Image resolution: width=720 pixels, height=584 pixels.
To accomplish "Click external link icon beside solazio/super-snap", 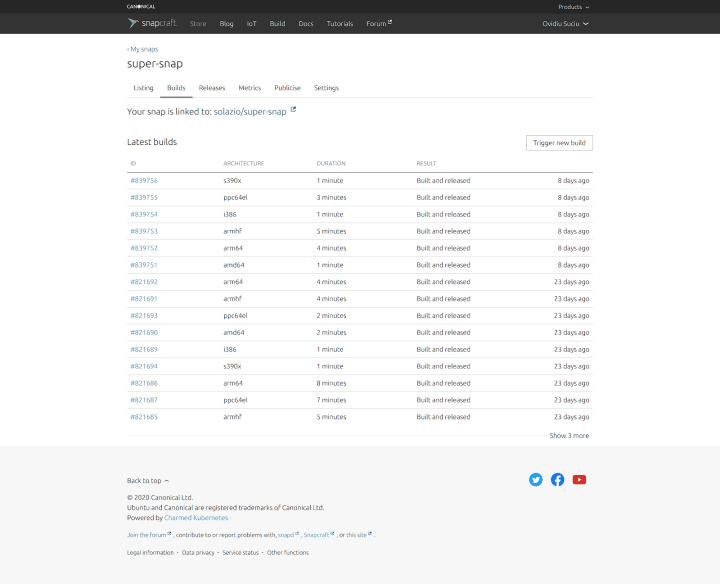I will click(293, 109).
